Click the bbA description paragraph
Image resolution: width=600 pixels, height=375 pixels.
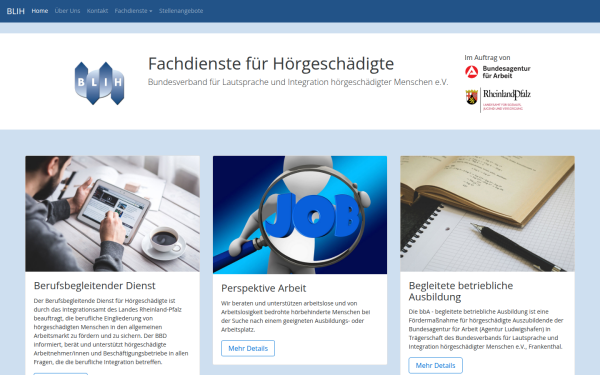tap(486, 329)
